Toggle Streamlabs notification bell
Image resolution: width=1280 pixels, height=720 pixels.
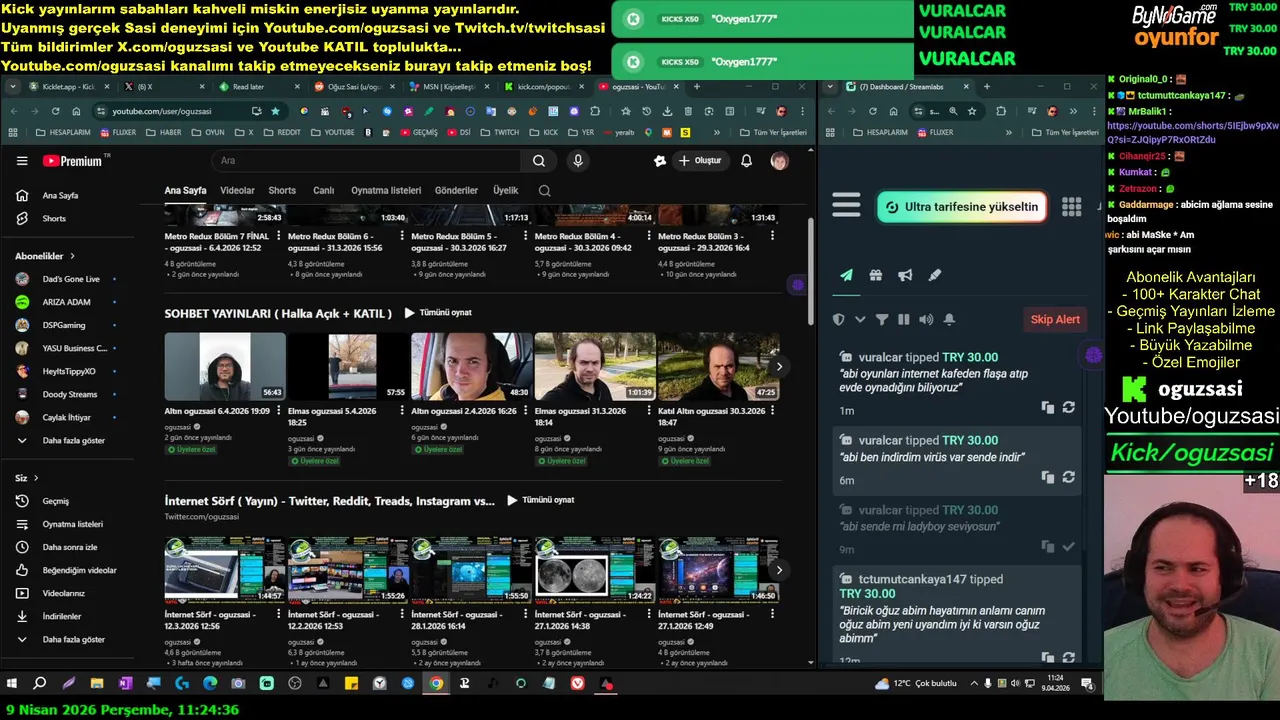tap(949, 320)
